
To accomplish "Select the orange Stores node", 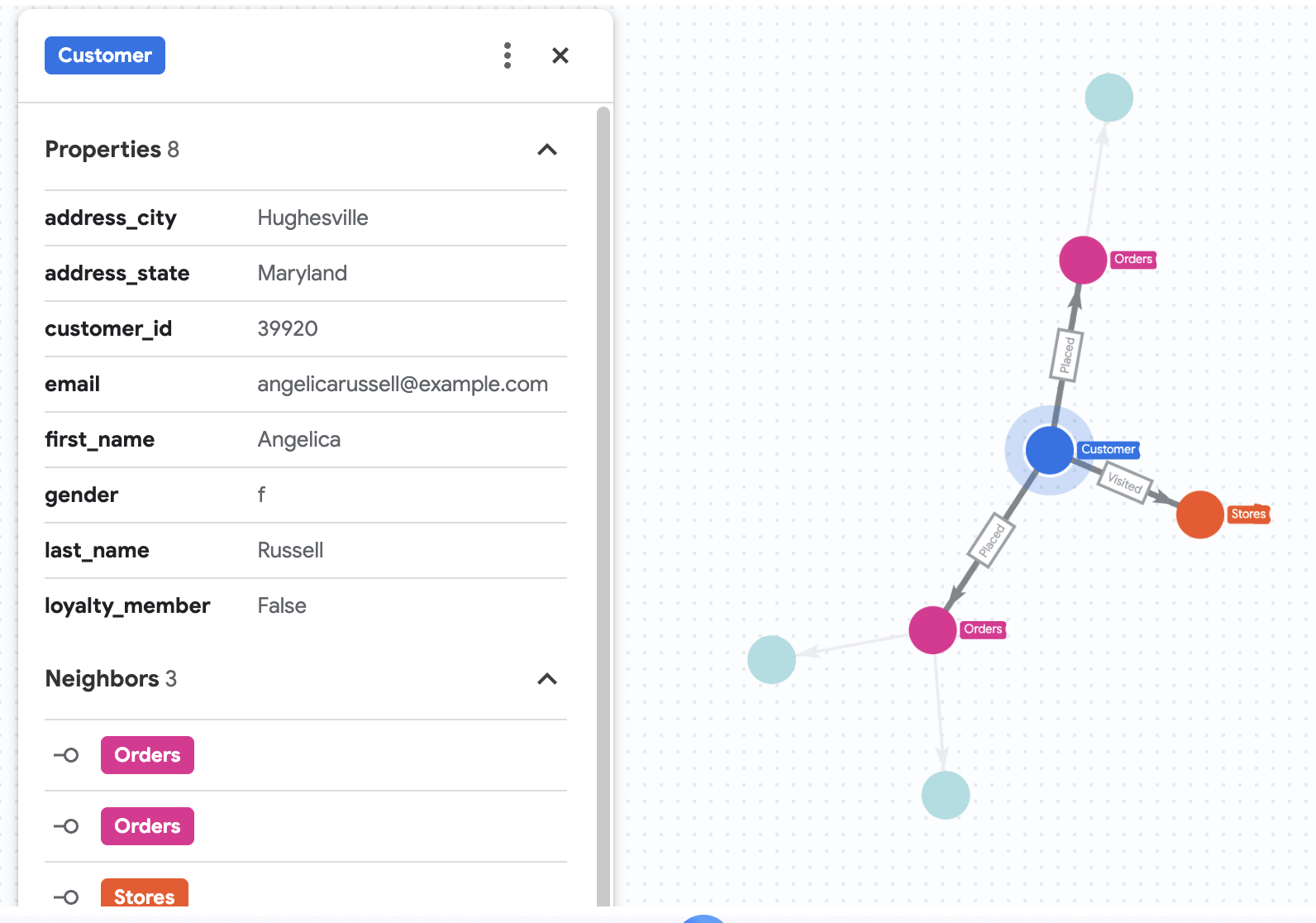I will tap(1199, 514).
